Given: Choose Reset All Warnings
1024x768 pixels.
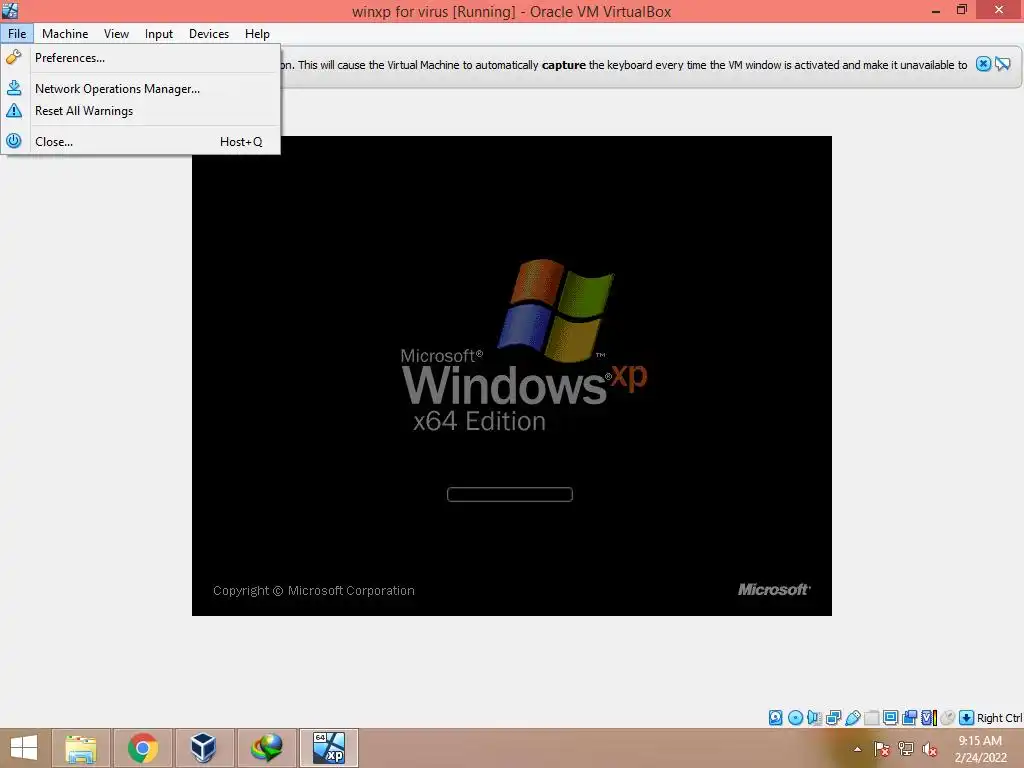Looking at the screenshot, I should click(x=141, y=111).
